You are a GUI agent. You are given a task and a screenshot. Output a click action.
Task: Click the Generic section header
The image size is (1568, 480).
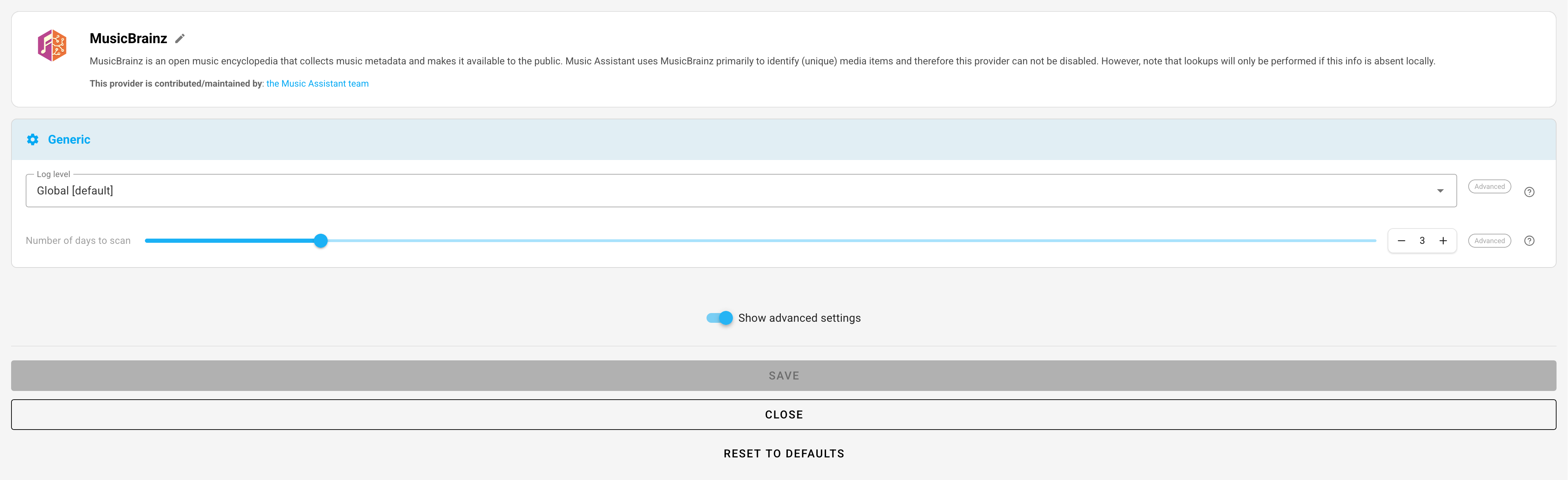point(783,139)
